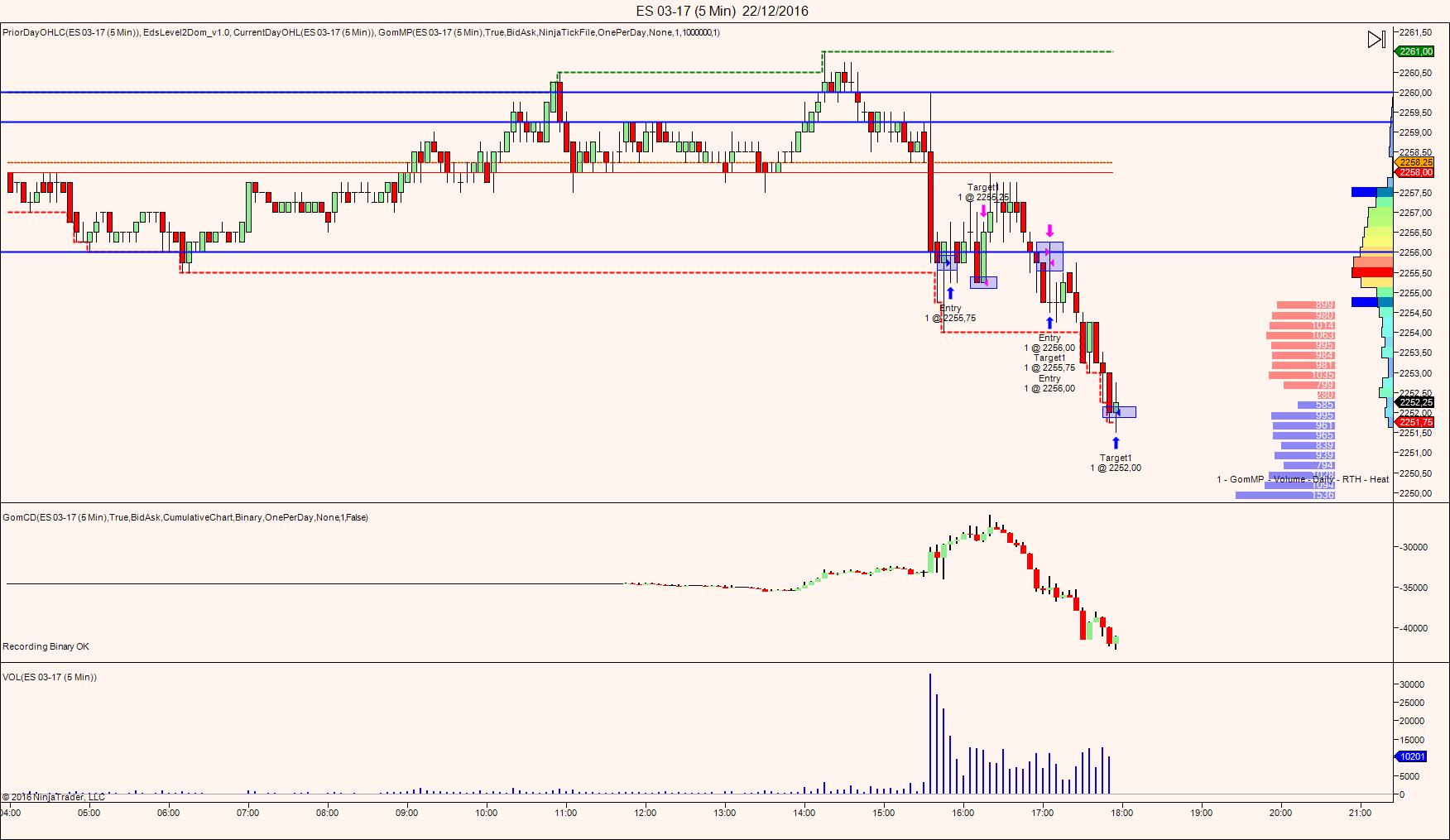Click the green 2261,00 price marker
Viewport: 1450px width, 840px height.
click(1415, 51)
